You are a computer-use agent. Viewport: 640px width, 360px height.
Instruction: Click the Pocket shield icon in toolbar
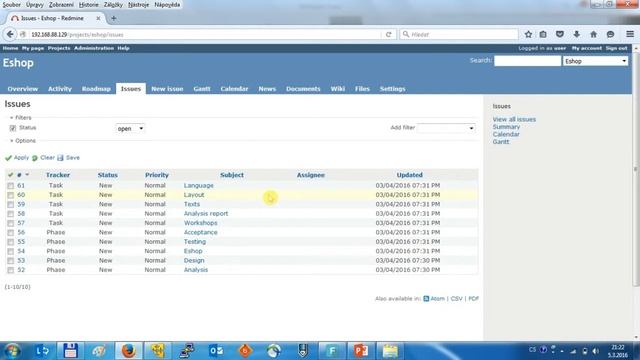pos(560,34)
